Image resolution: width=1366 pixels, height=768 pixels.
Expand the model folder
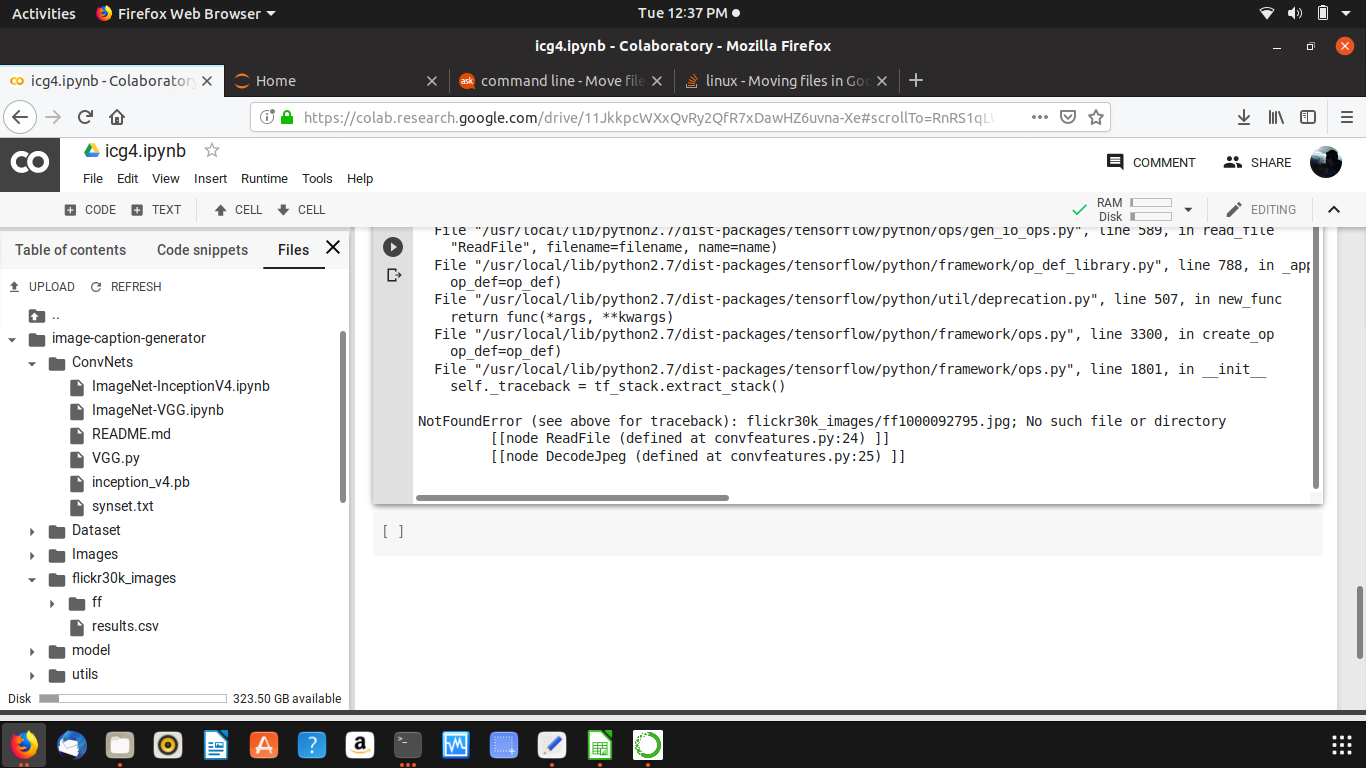tap(33, 651)
